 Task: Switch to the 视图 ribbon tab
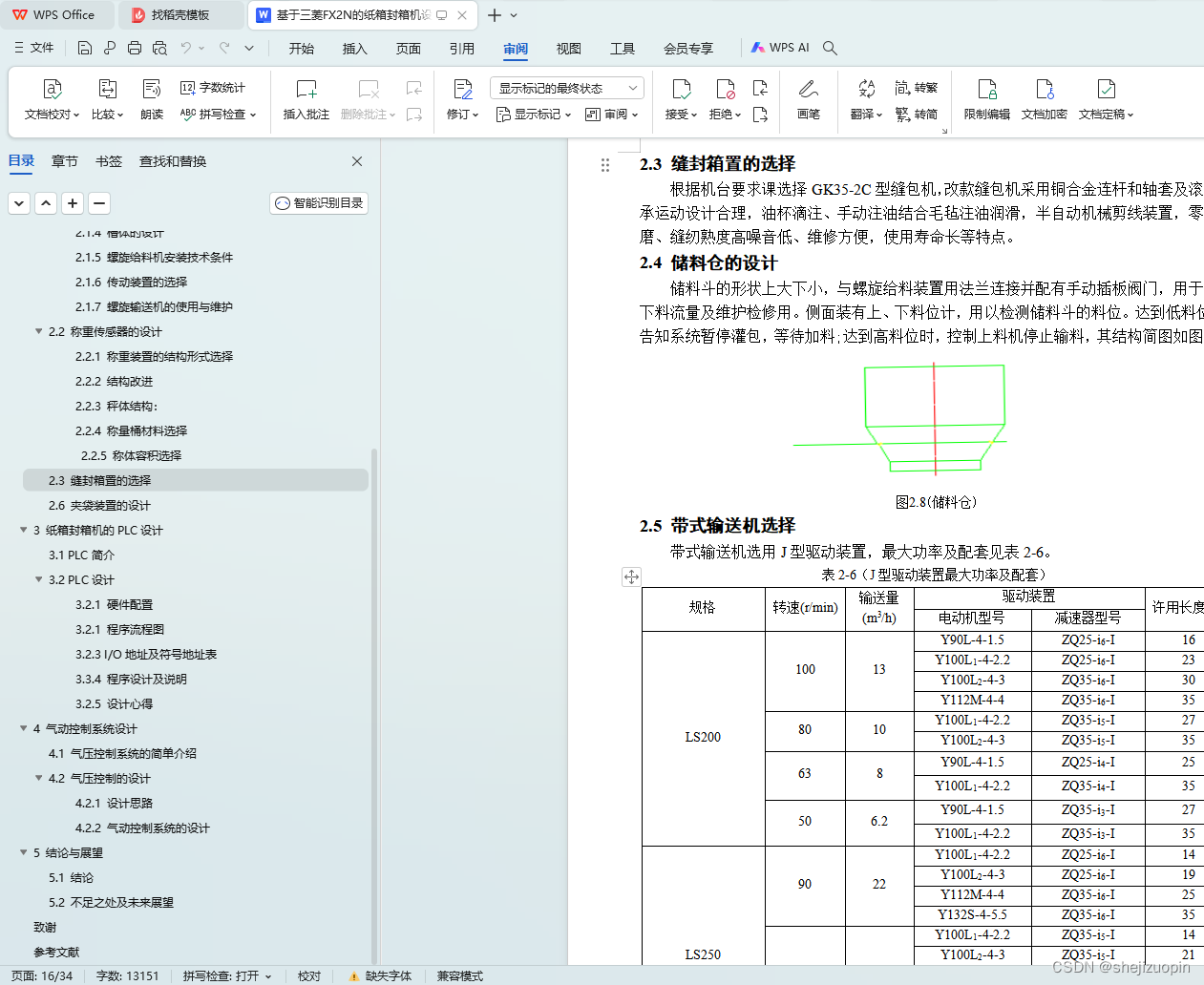(569, 49)
